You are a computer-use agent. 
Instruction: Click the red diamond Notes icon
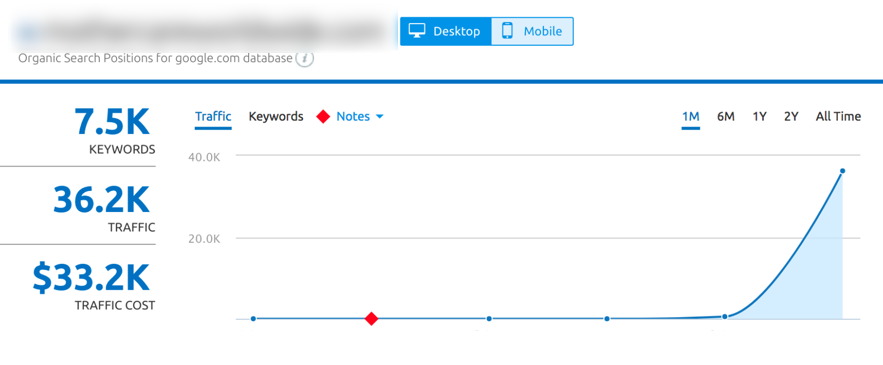pos(323,117)
